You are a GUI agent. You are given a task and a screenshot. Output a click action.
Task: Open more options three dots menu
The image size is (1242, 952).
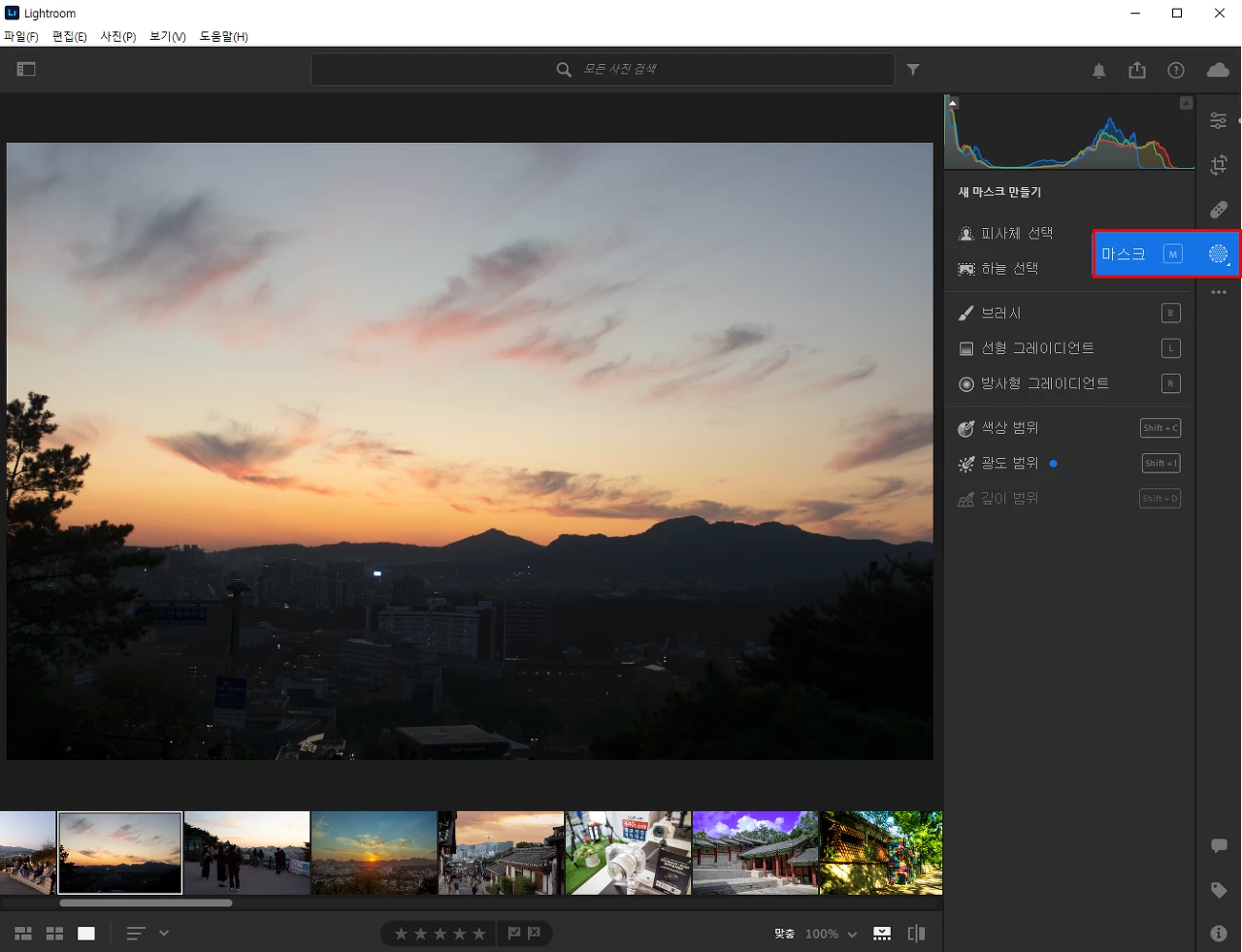pos(1219,292)
